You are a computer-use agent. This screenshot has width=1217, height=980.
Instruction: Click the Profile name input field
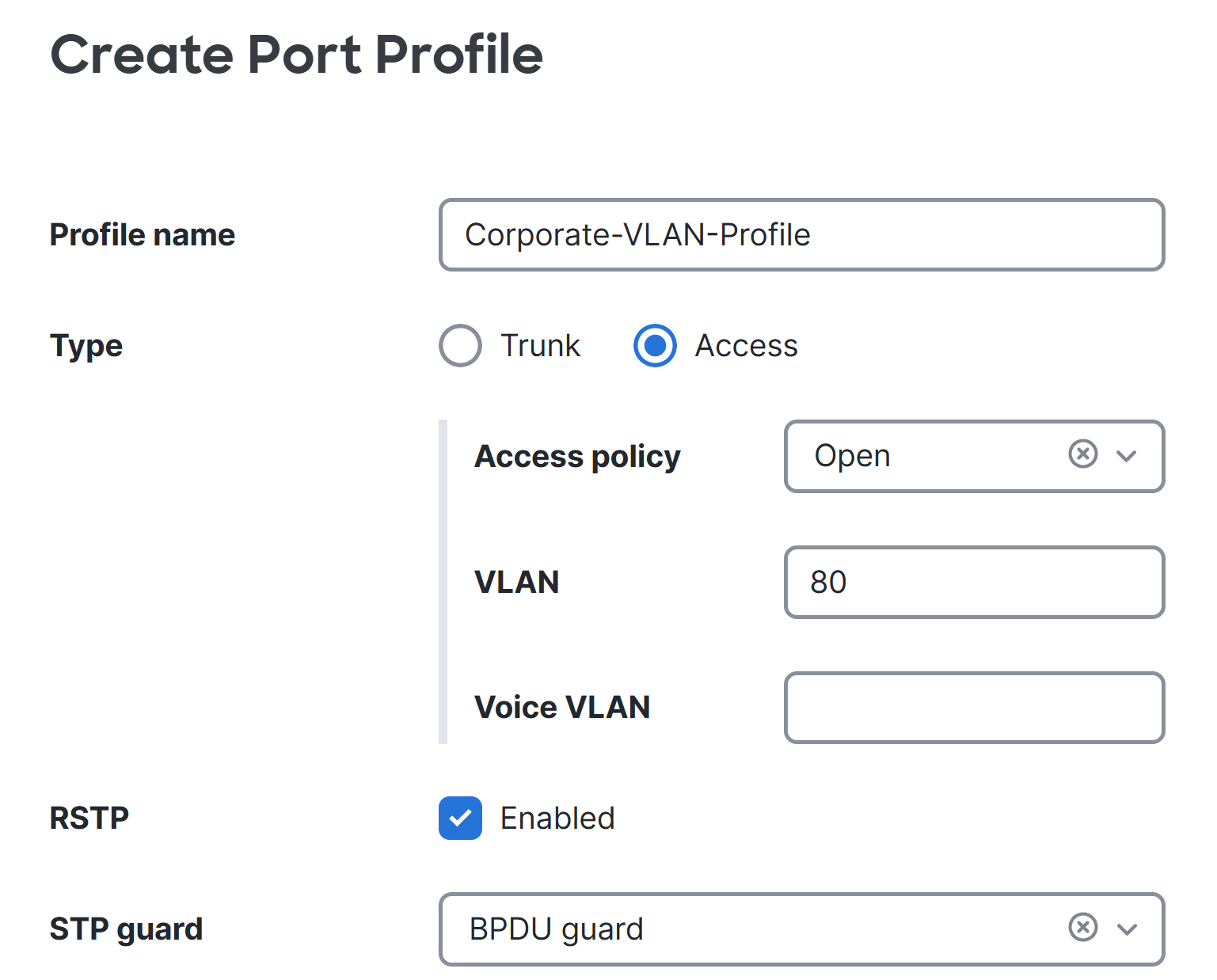coord(801,234)
